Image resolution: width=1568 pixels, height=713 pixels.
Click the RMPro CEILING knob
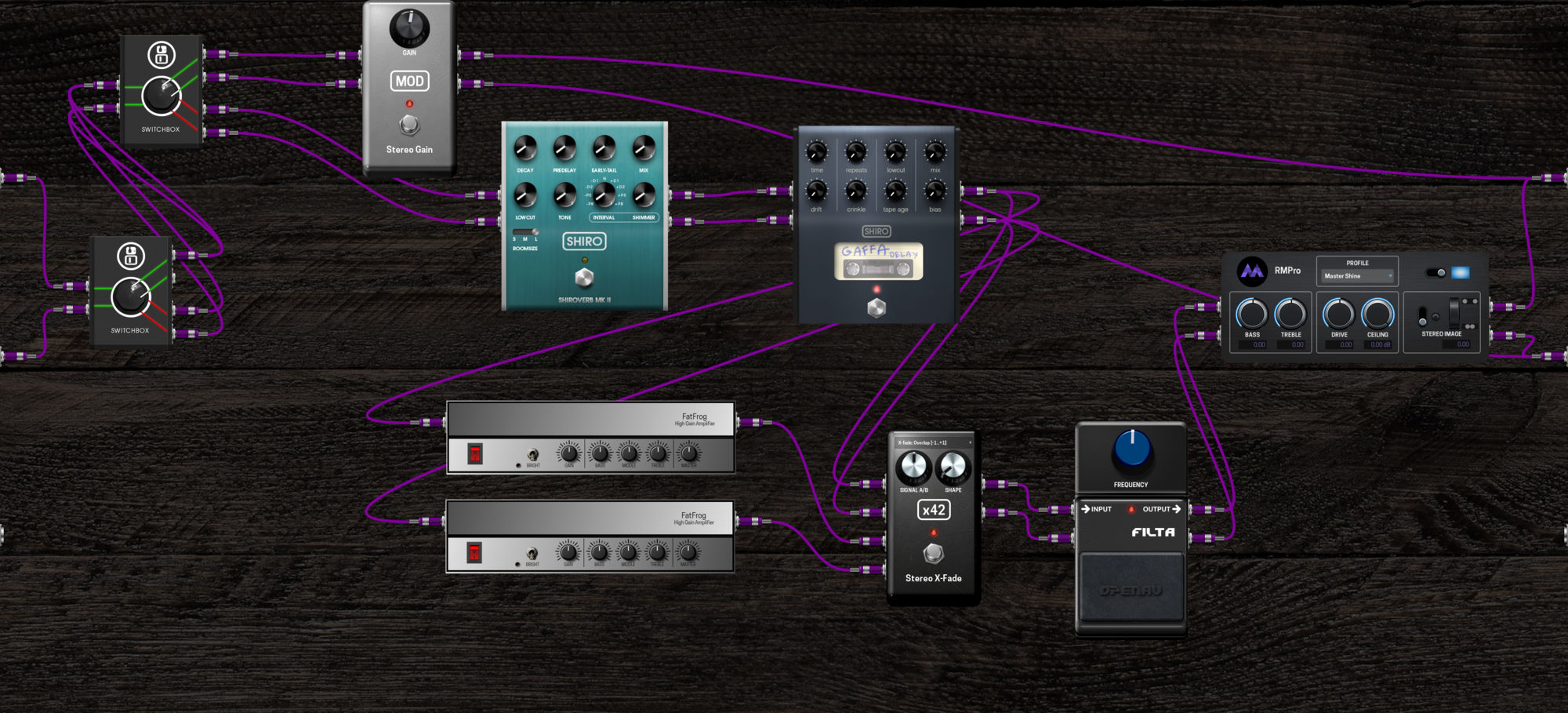point(1377,314)
